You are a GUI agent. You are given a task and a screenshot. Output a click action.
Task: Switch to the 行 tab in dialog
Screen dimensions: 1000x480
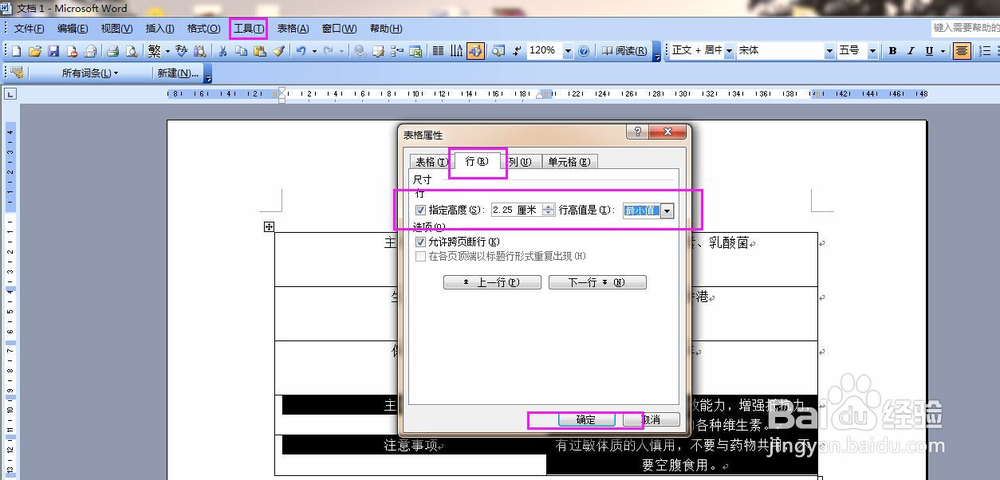tap(477, 161)
